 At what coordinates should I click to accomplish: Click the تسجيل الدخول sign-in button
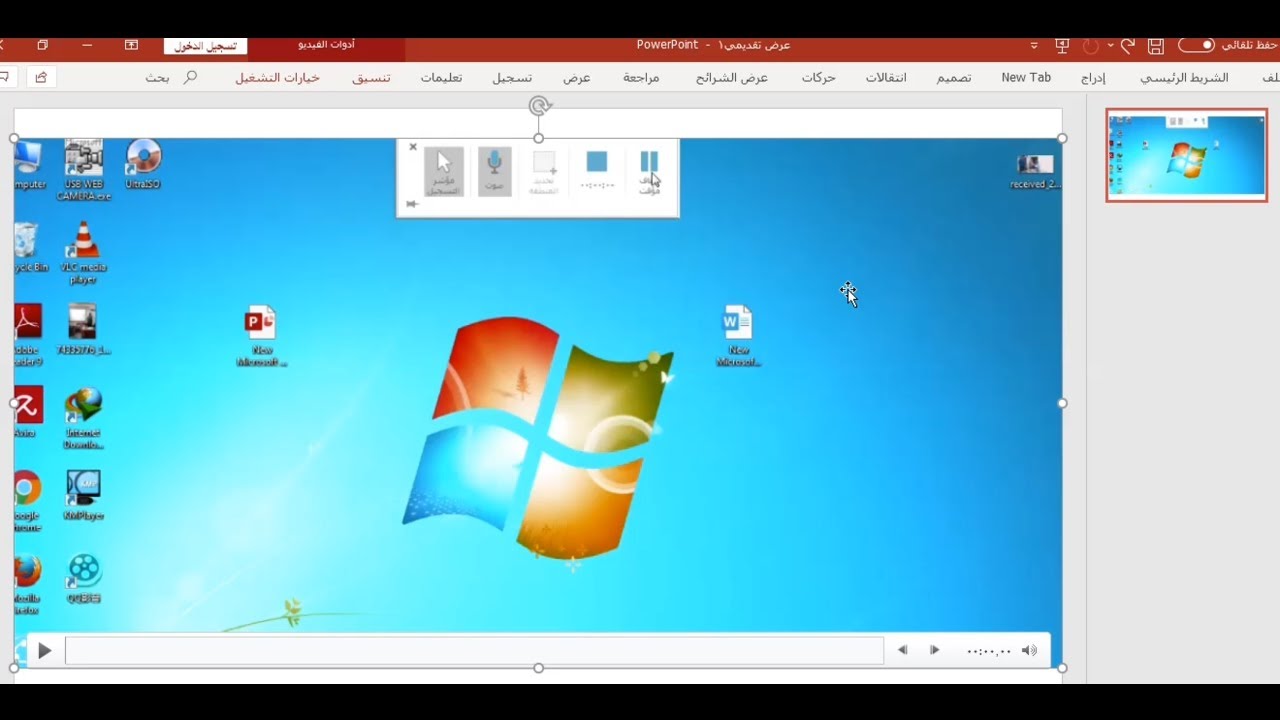(206, 46)
